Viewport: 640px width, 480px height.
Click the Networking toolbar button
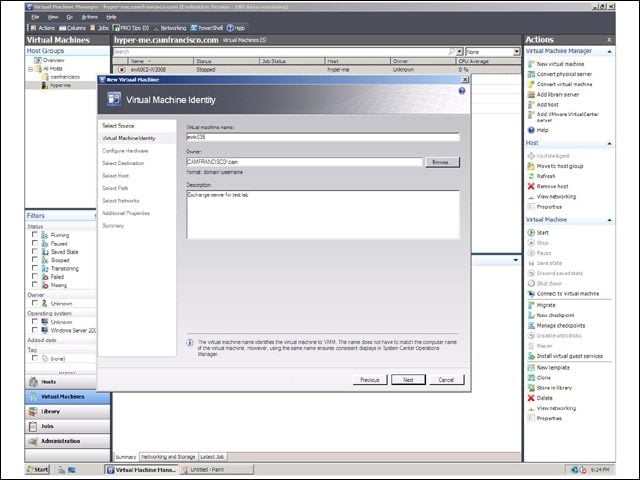[x=170, y=28]
